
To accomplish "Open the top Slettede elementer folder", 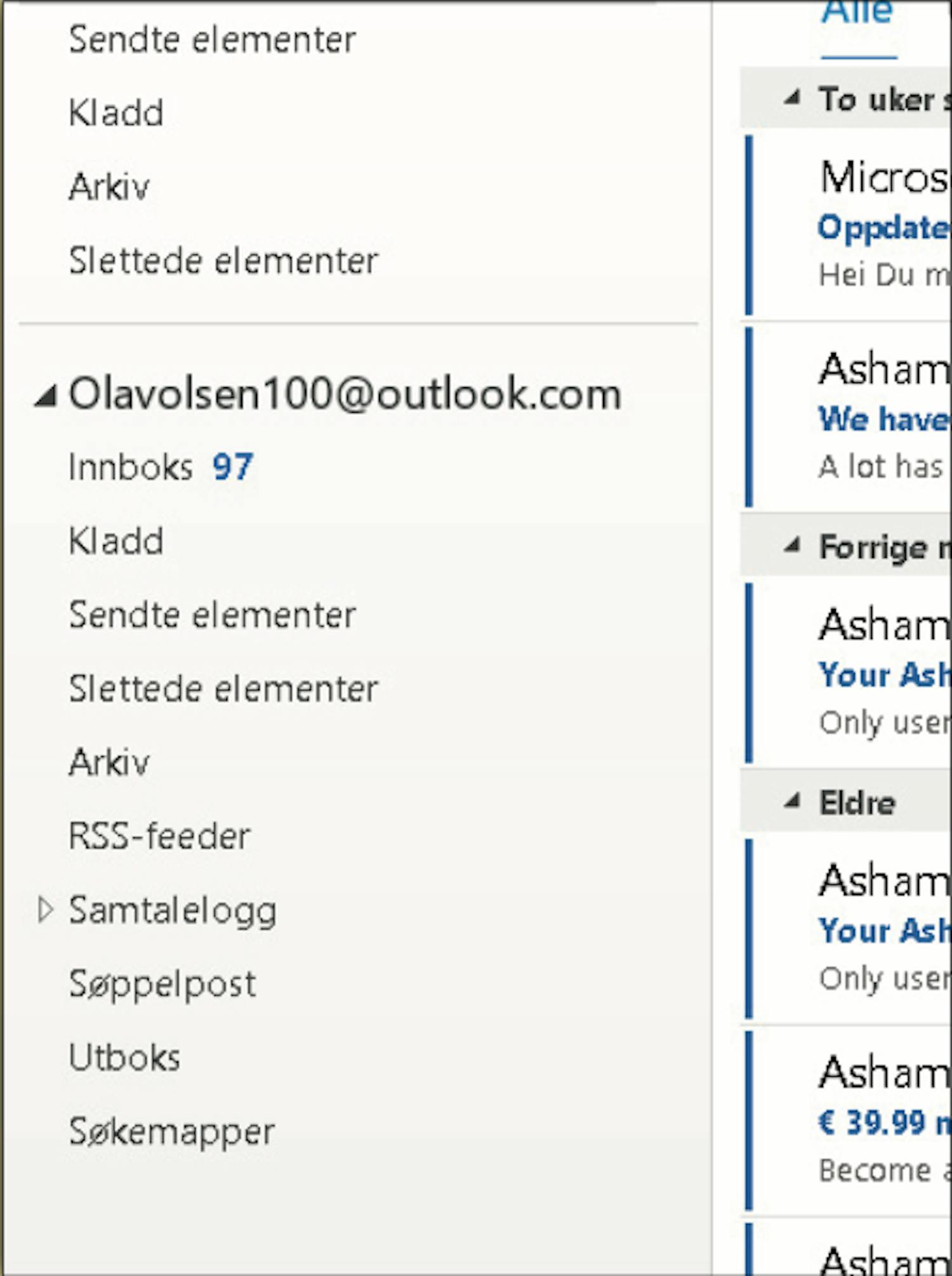I will pos(223,260).
